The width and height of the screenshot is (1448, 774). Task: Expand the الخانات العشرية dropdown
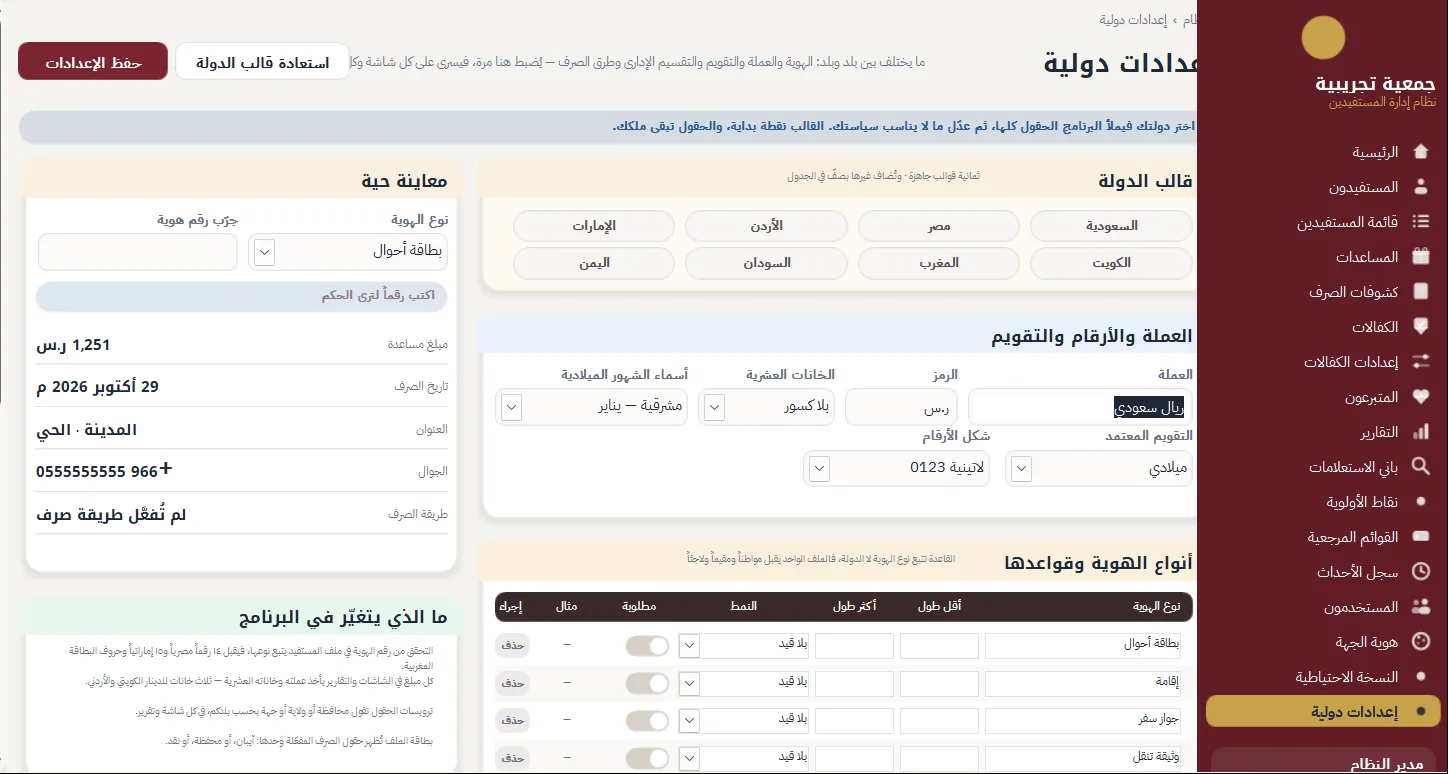766,407
